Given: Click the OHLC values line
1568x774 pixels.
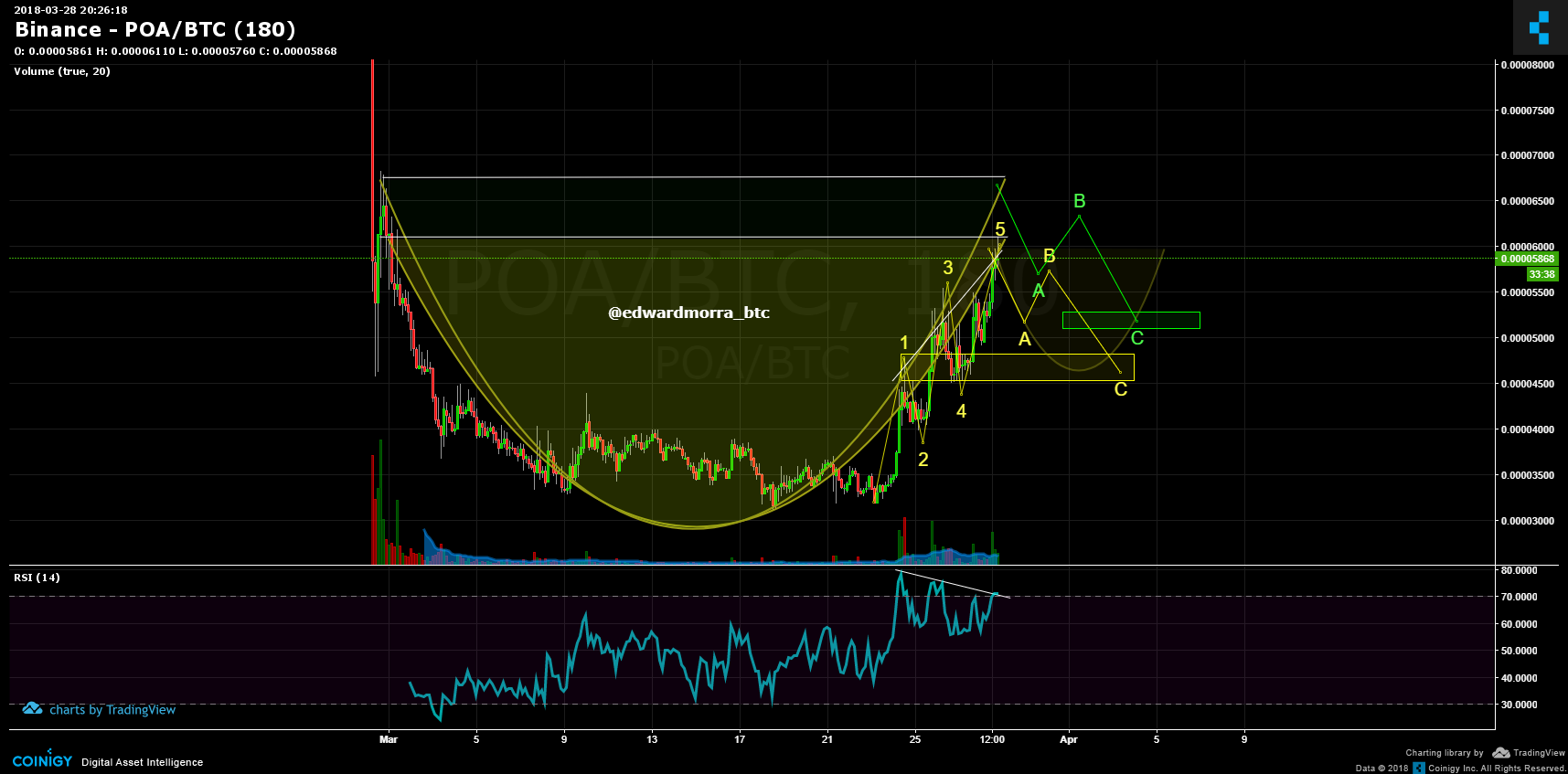Looking at the screenshot, I should pyautogui.click(x=176, y=51).
